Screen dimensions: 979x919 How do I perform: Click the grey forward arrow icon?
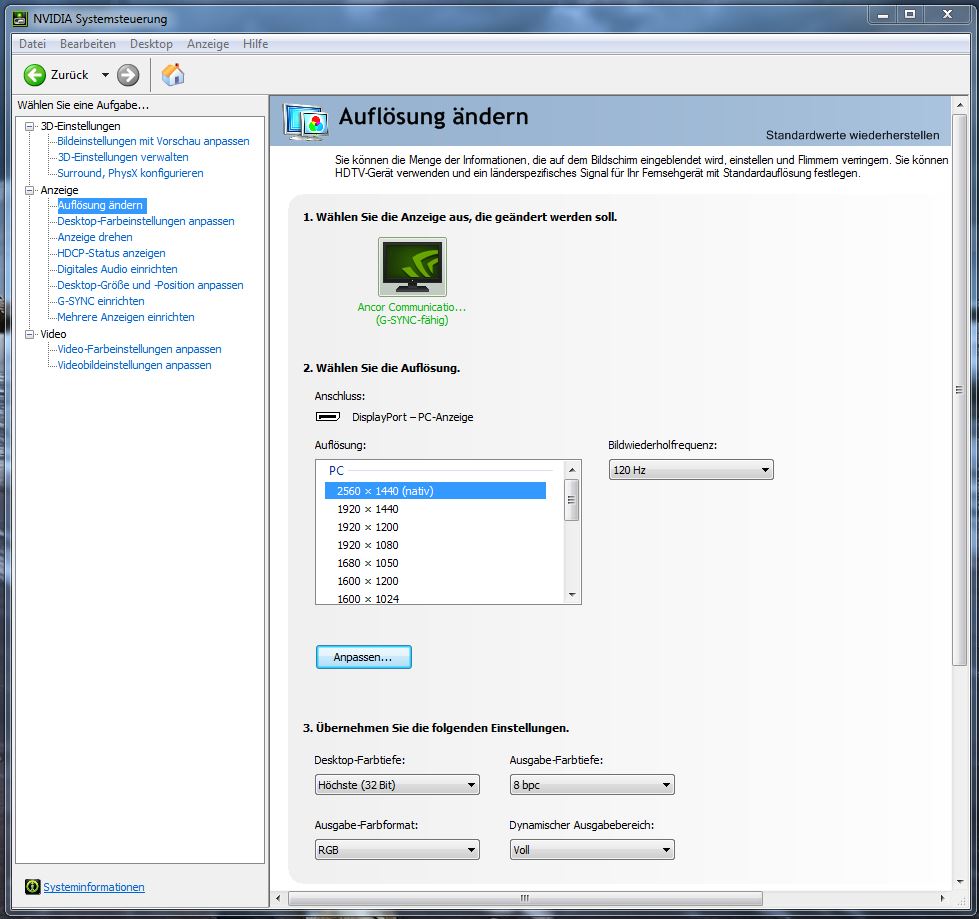[128, 75]
